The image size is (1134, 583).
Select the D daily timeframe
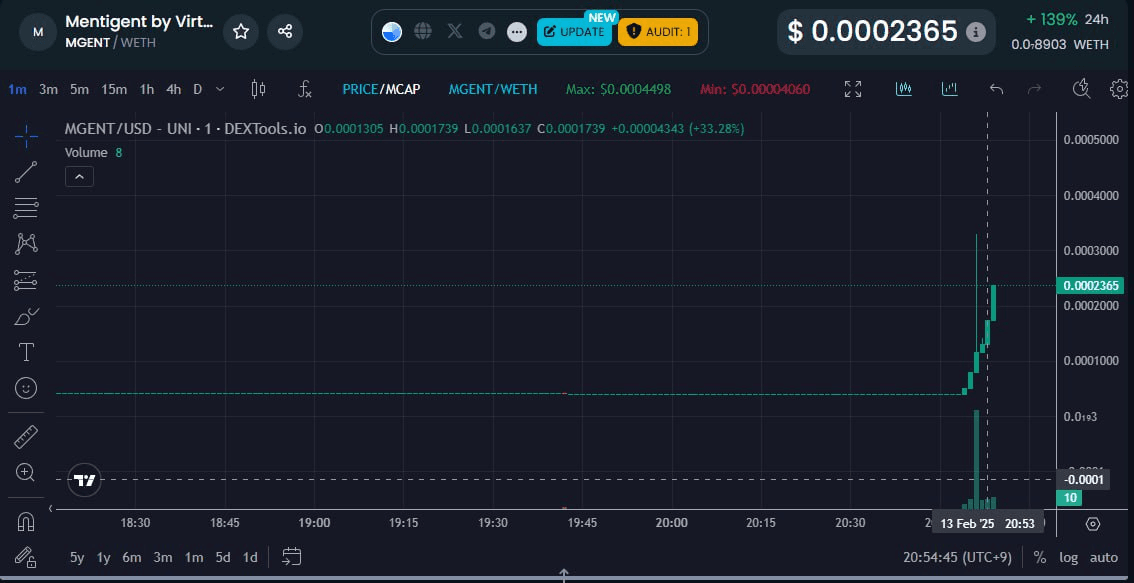click(x=197, y=90)
